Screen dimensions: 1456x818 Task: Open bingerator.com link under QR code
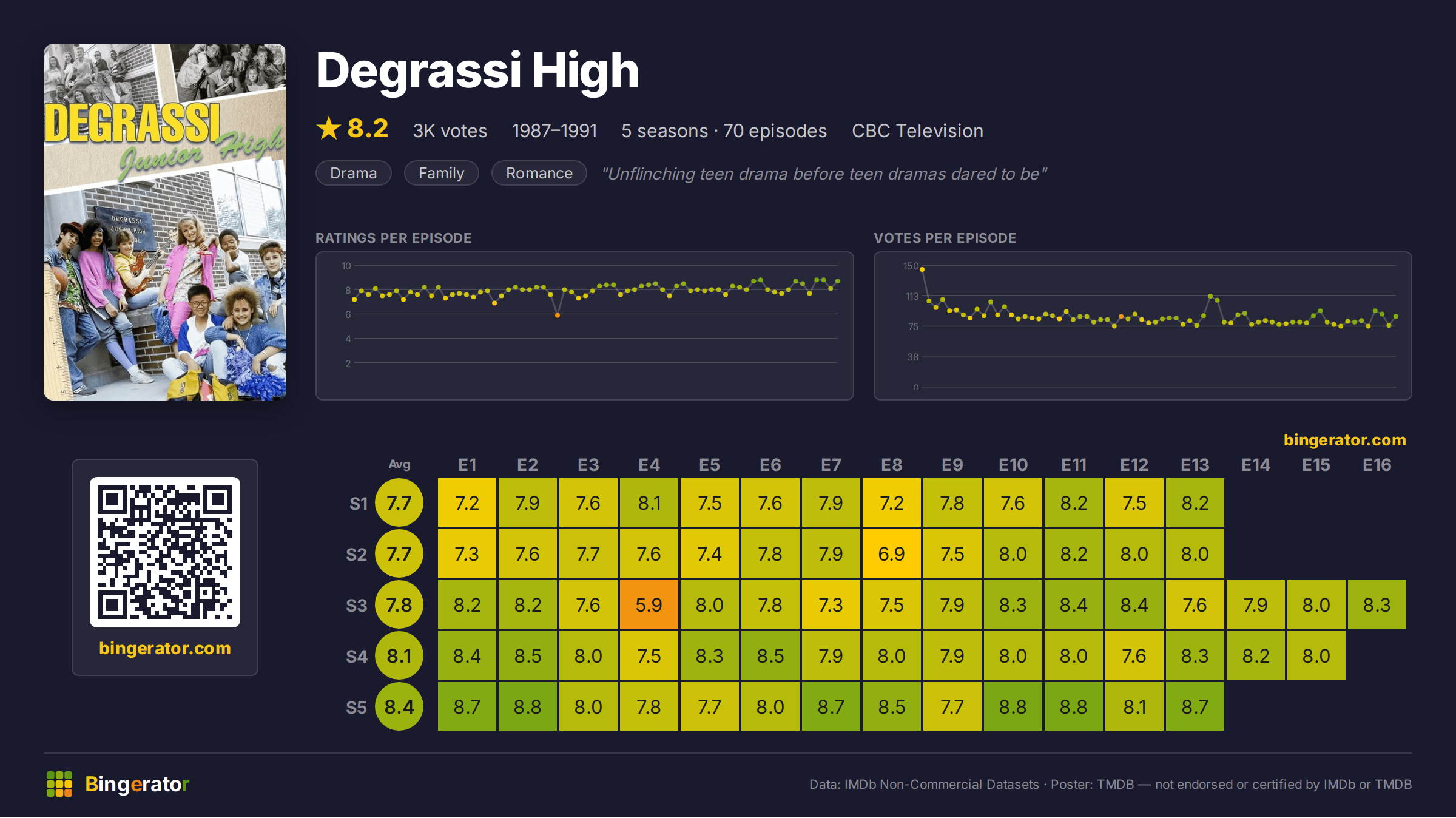pos(165,648)
